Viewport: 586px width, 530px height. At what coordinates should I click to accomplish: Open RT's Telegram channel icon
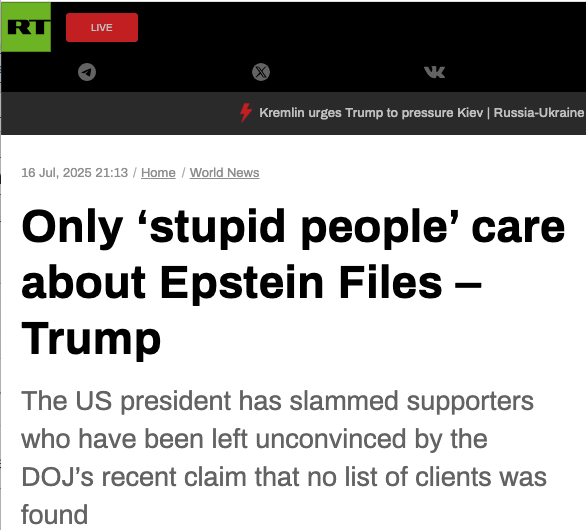point(87,72)
